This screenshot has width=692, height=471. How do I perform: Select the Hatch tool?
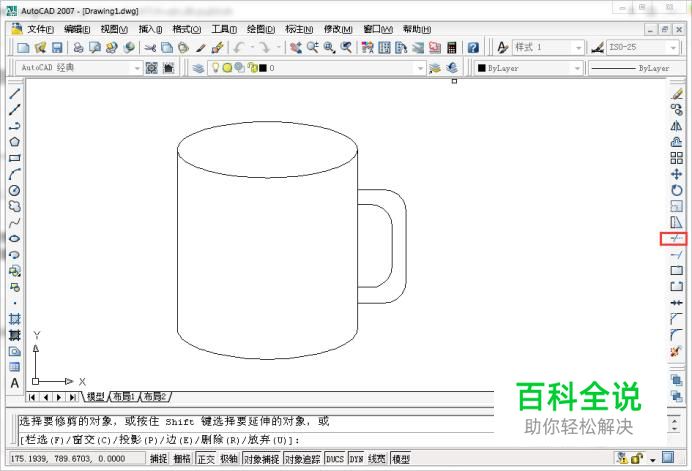[15, 319]
